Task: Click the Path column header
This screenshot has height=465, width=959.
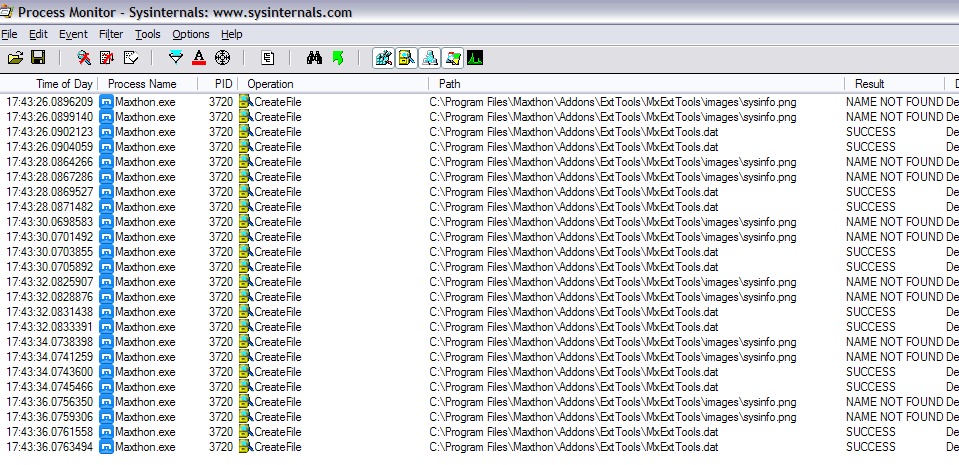Action: click(x=637, y=84)
